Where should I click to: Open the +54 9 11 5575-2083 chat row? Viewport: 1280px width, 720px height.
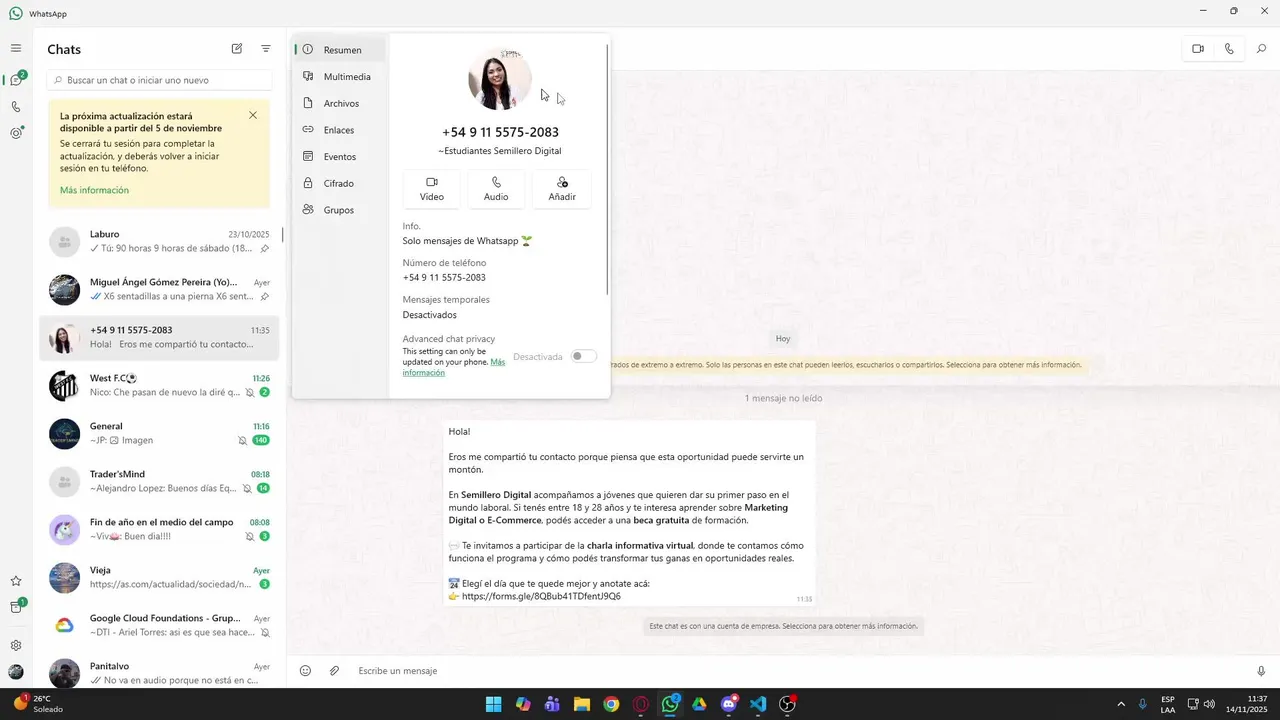tap(160, 338)
